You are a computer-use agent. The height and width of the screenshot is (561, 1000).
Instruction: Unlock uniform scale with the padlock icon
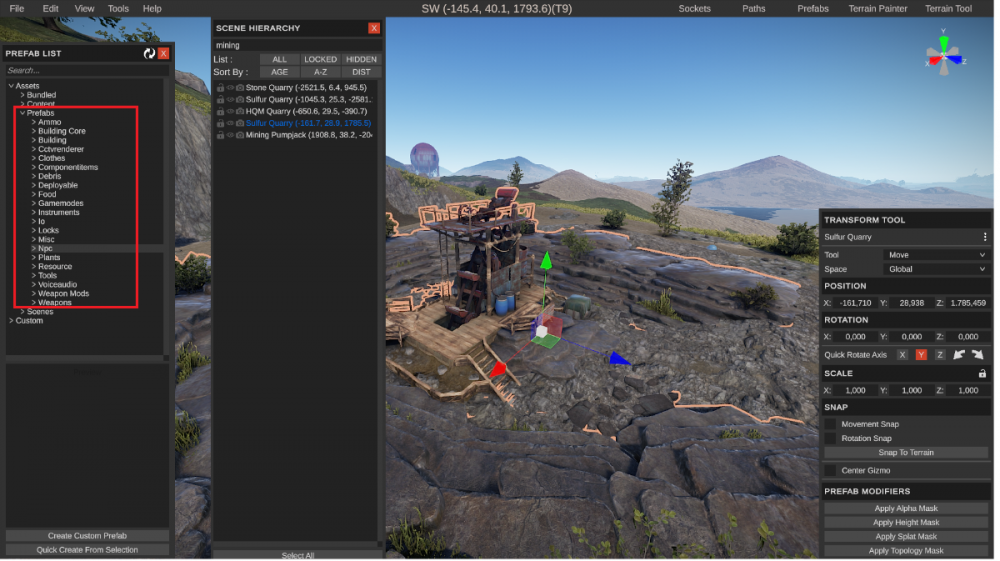click(982, 373)
